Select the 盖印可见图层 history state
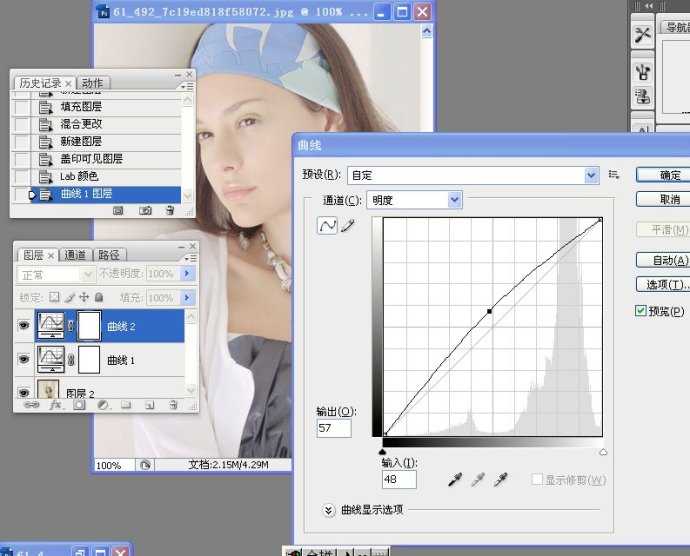Viewport: 690px width, 556px height. [x=106, y=159]
